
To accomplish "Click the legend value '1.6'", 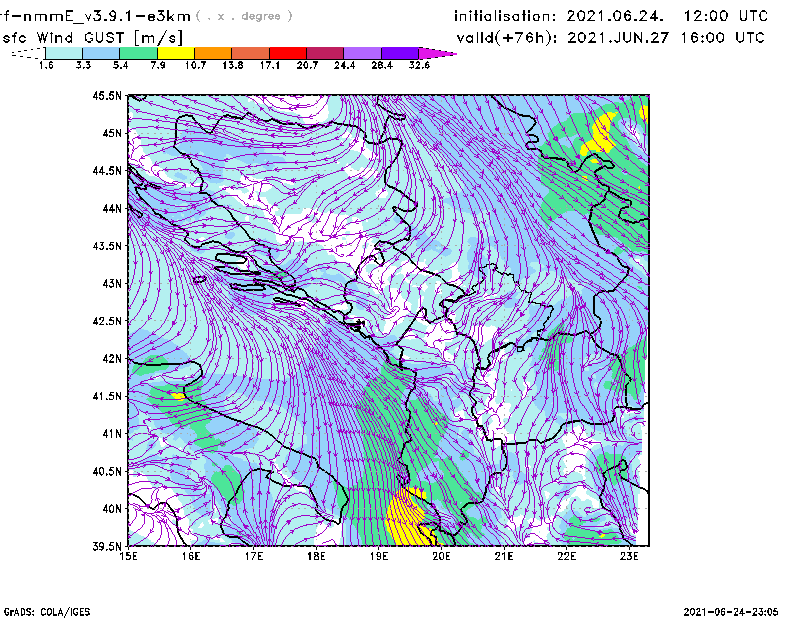I will 46,65.
